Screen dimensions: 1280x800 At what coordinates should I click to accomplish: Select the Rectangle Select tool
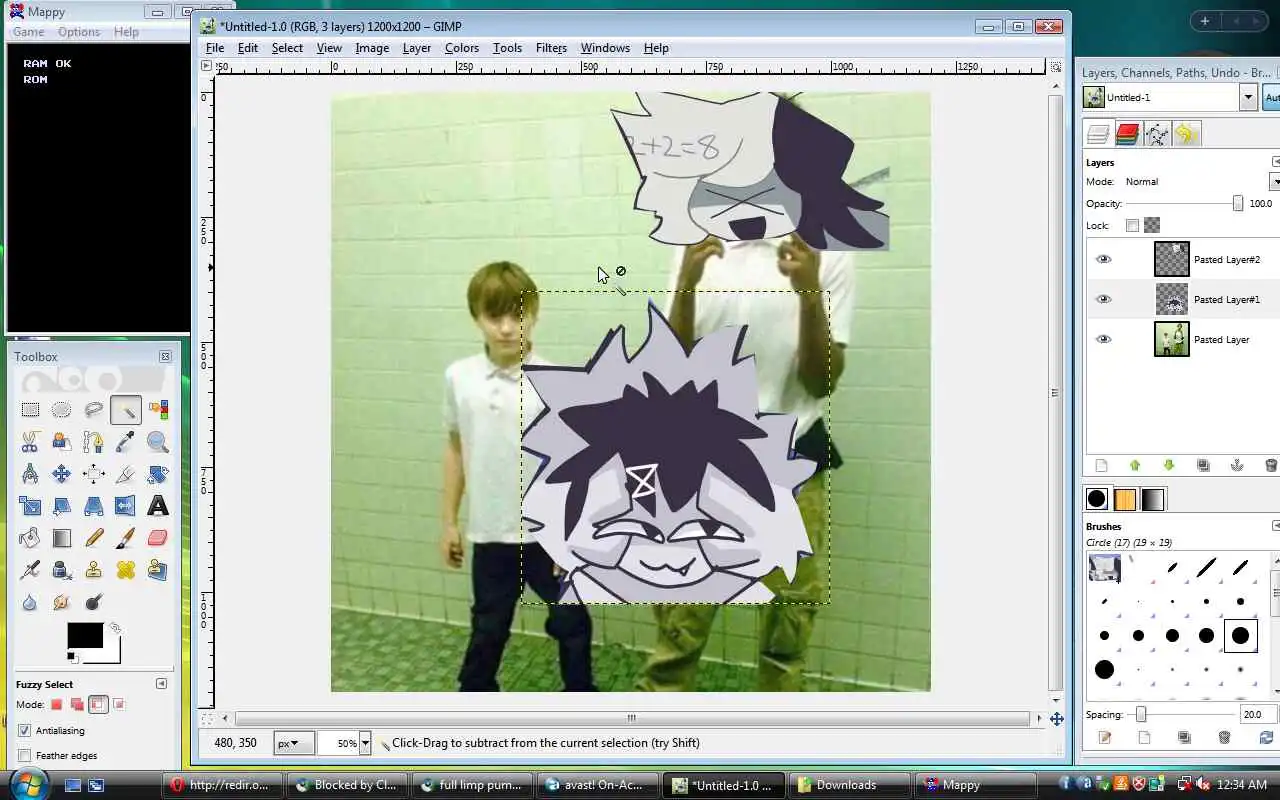click(30, 410)
